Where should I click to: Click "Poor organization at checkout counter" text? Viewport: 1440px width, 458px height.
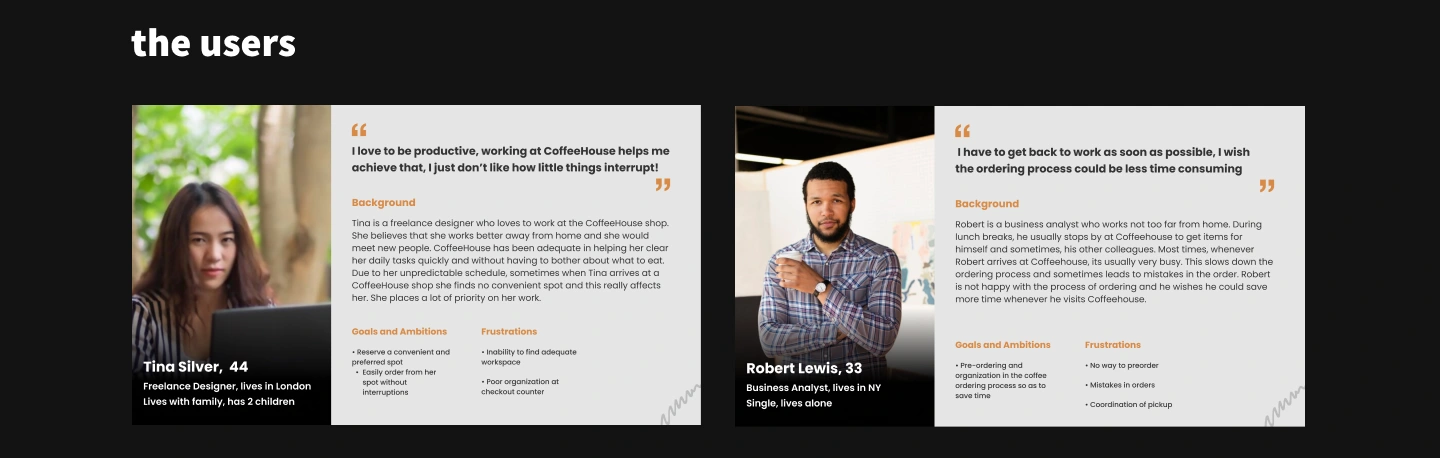tap(522, 386)
